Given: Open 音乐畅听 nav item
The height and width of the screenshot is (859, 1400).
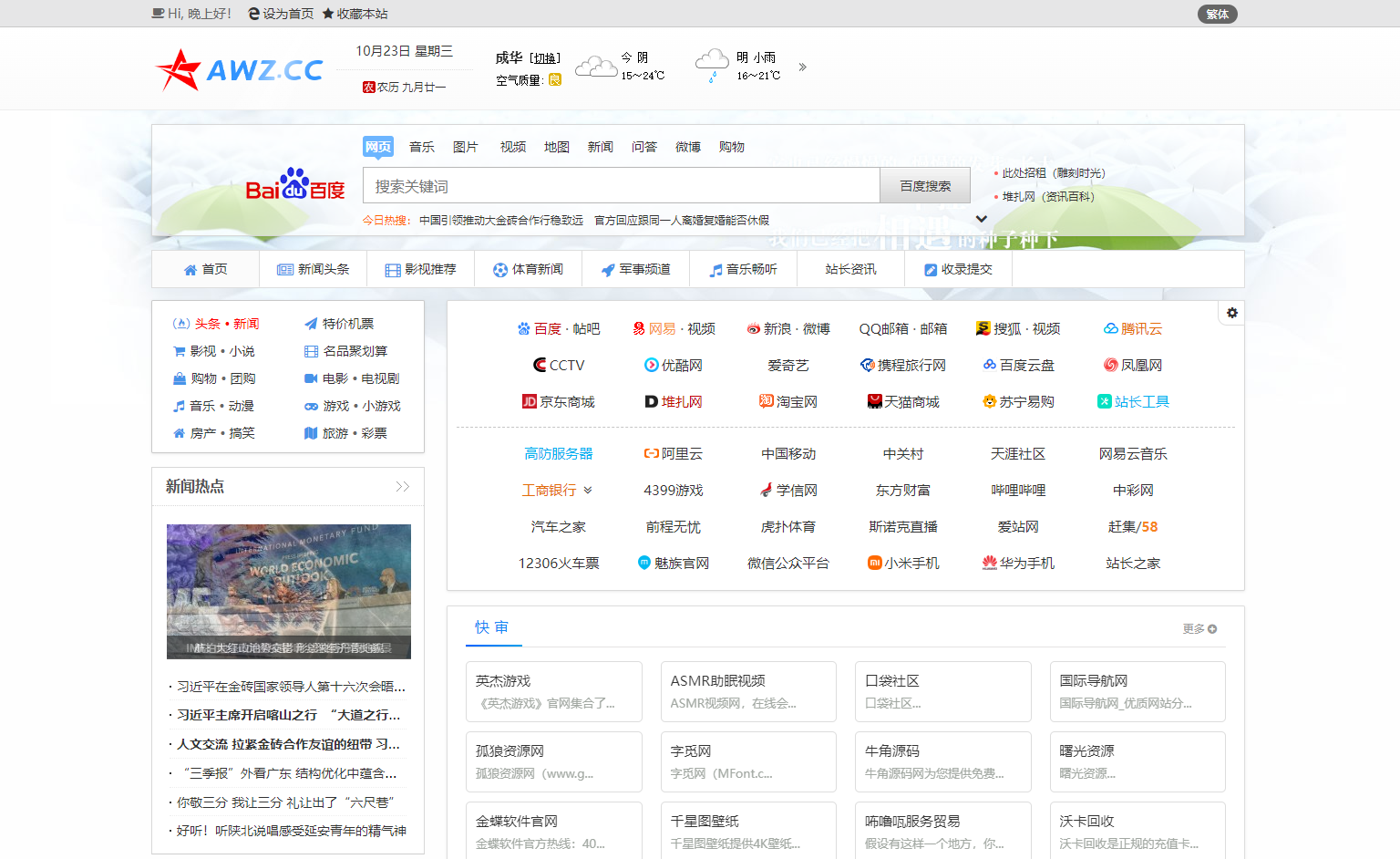Looking at the screenshot, I should coord(744,269).
